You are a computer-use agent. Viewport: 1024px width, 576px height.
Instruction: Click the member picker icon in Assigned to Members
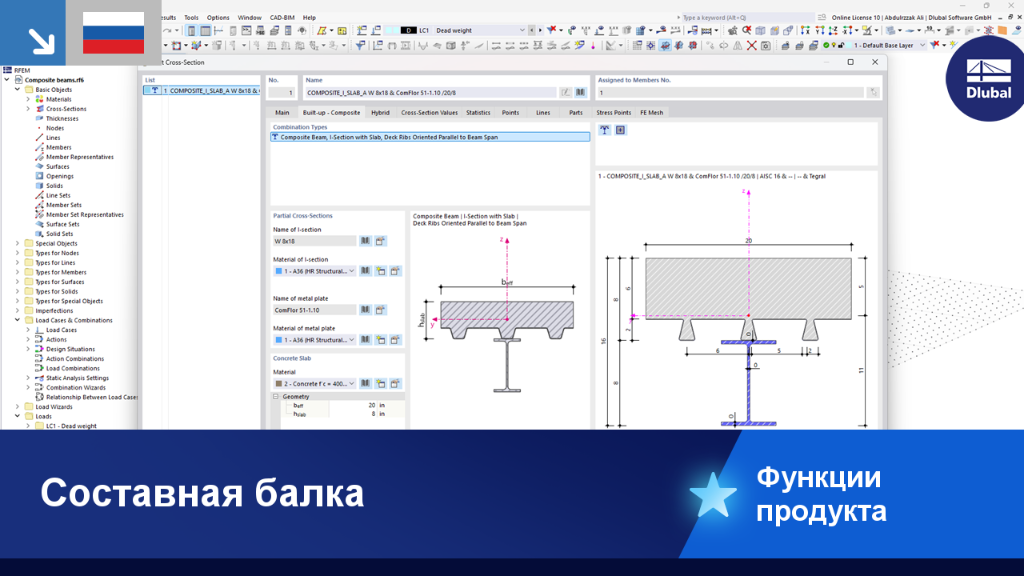coord(873,93)
